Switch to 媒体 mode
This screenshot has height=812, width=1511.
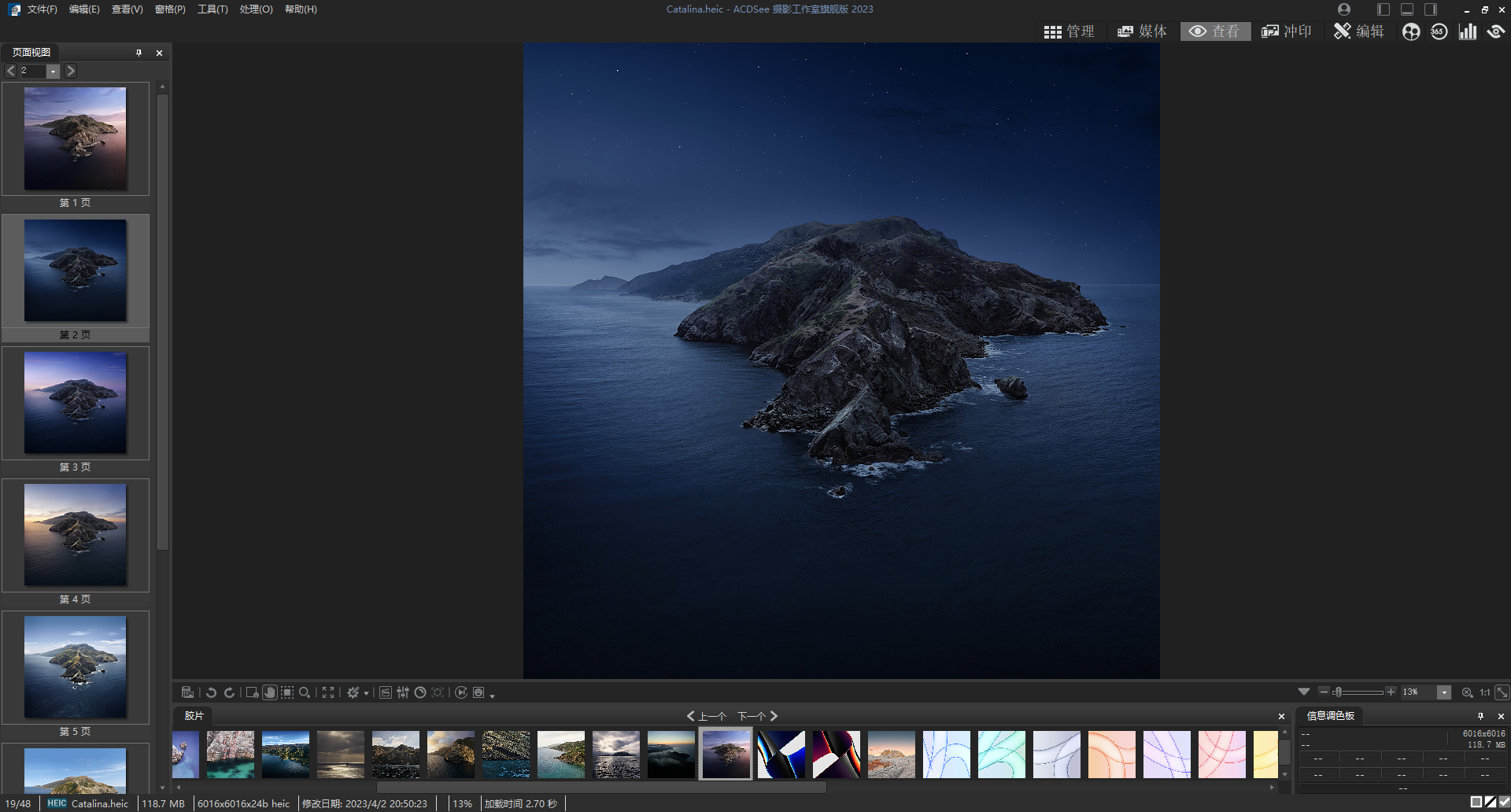pyautogui.click(x=1142, y=31)
